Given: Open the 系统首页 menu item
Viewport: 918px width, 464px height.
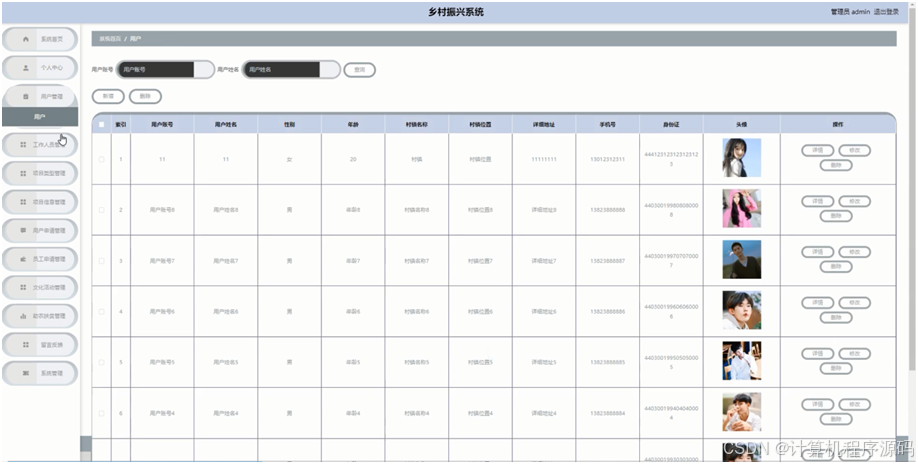Looking at the screenshot, I should (40, 39).
